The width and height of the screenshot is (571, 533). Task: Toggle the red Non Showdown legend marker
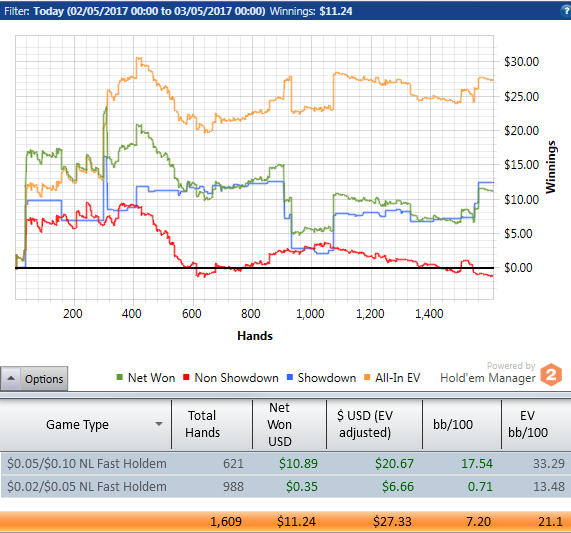click(x=186, y=377)
